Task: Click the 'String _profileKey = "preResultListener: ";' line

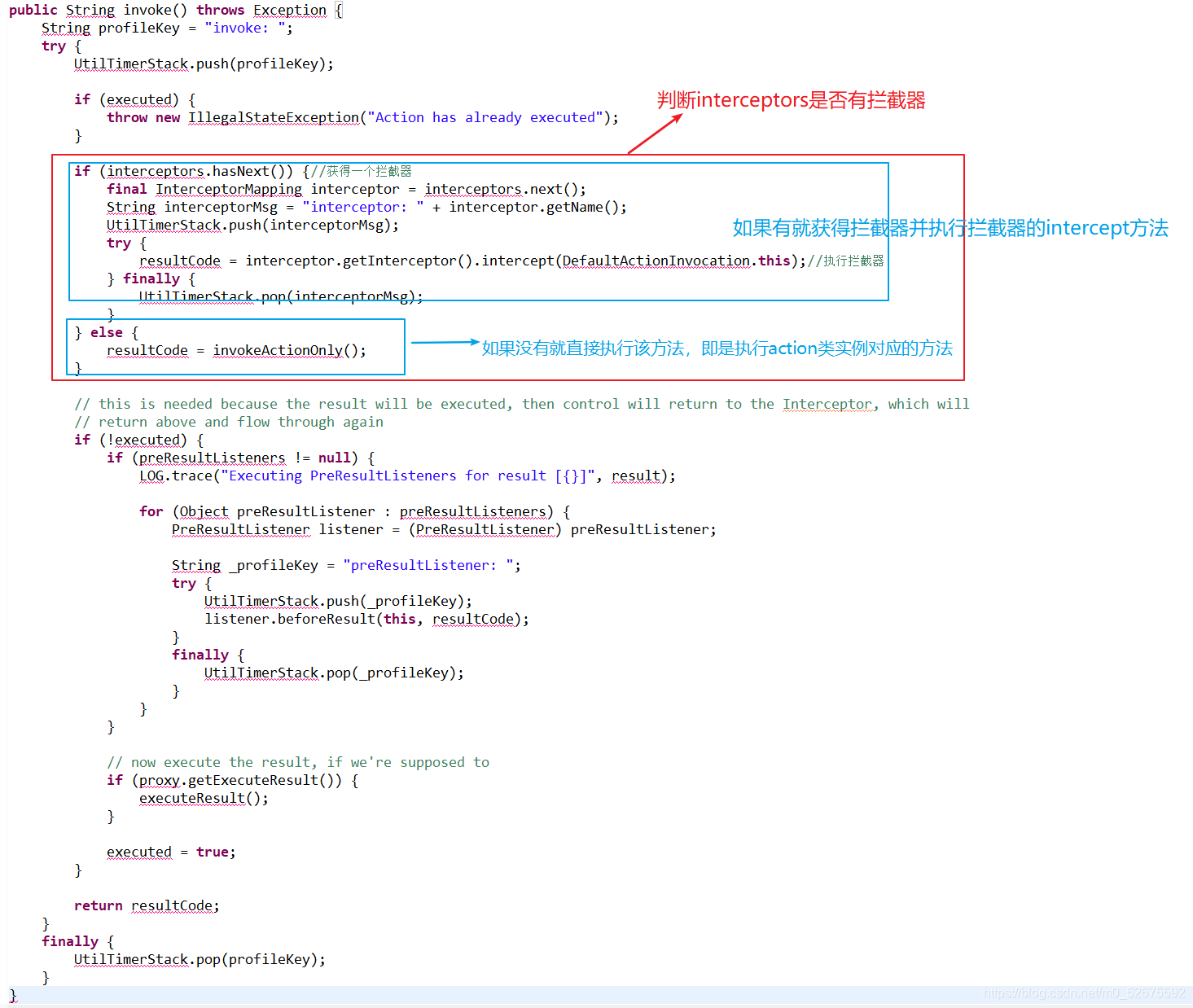Action: [x=346, y=565]
